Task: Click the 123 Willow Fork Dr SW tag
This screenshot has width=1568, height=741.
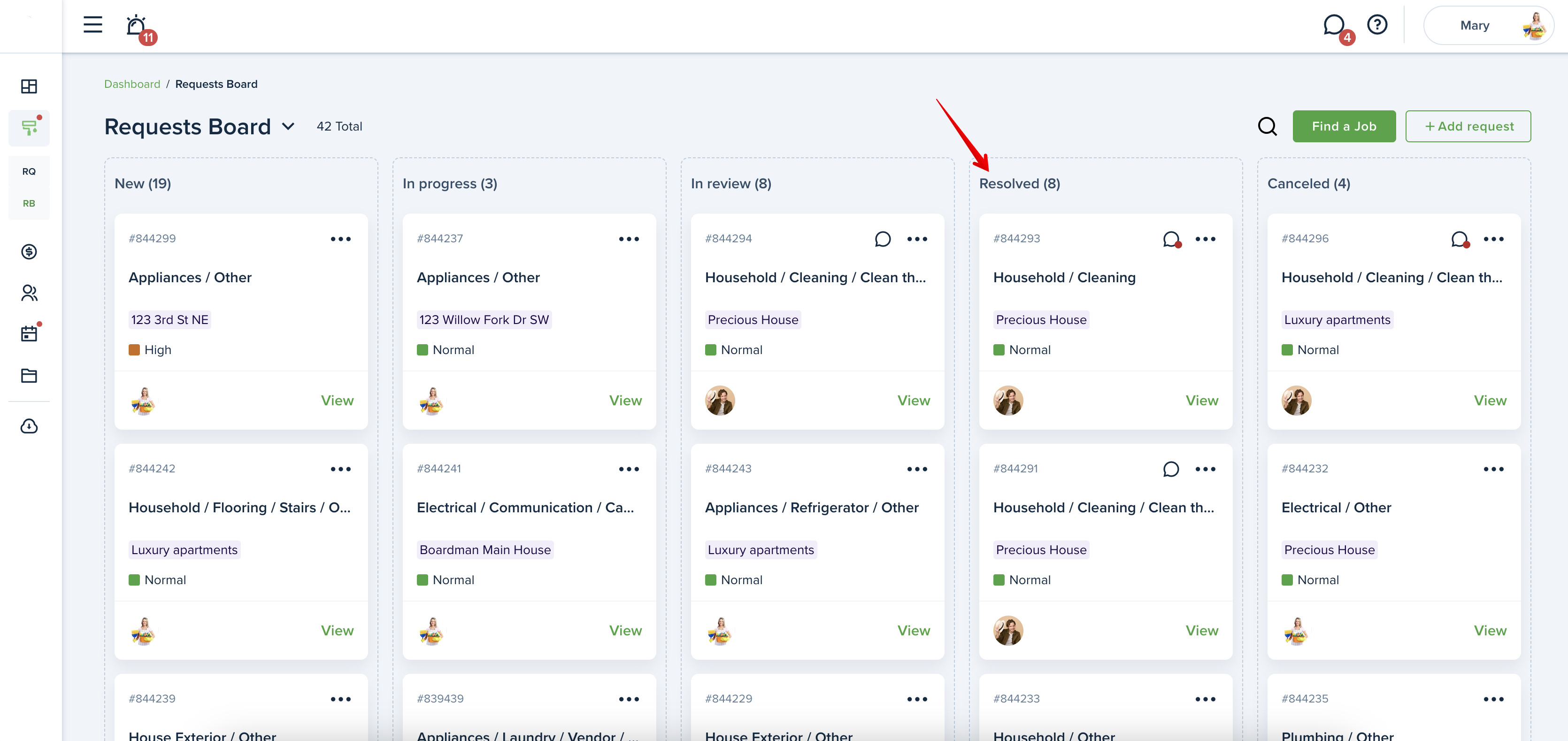Action: coord(484,320)
